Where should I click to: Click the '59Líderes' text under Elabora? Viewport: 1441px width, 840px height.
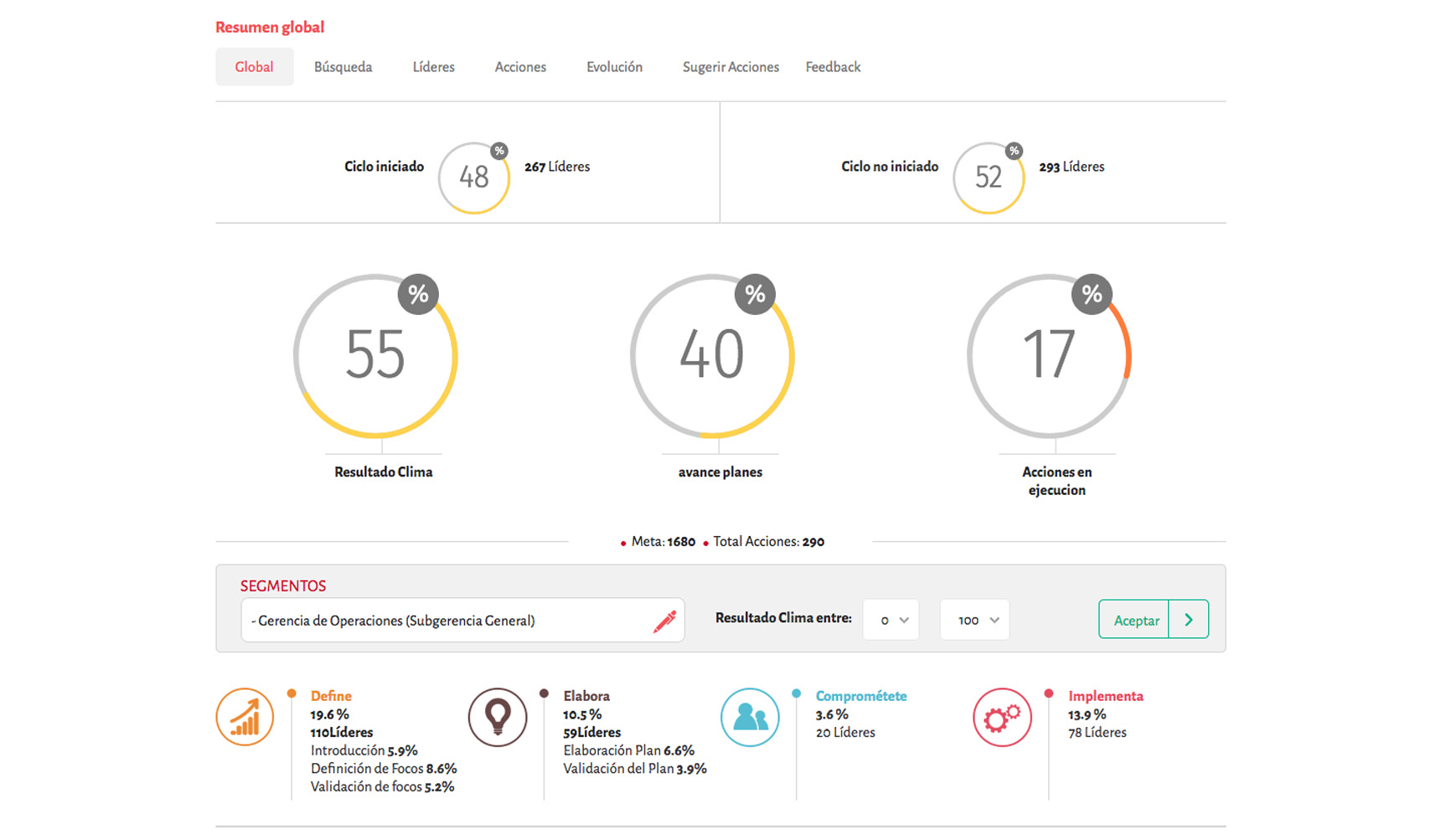coord(592,732)
